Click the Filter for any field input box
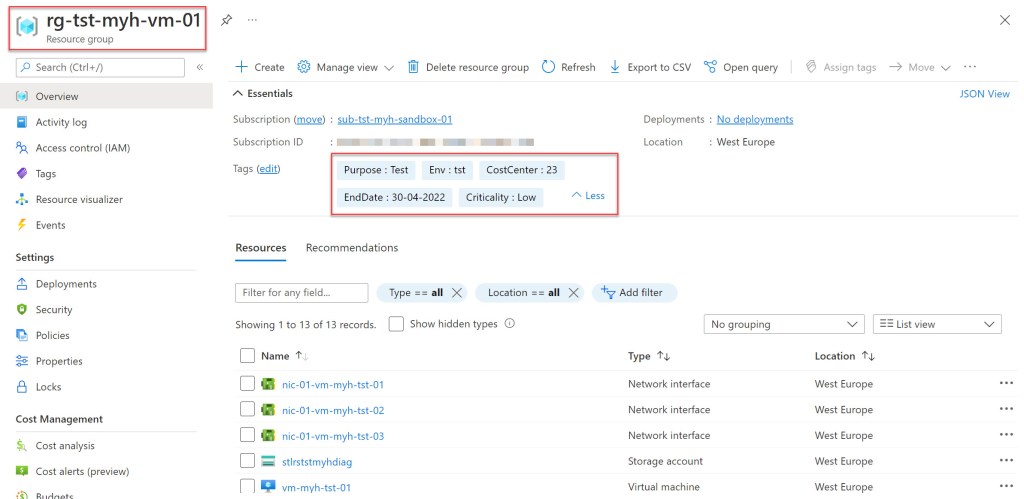Image resolution: width=1024 pixels, height=499 pixels. click(301, 293)
